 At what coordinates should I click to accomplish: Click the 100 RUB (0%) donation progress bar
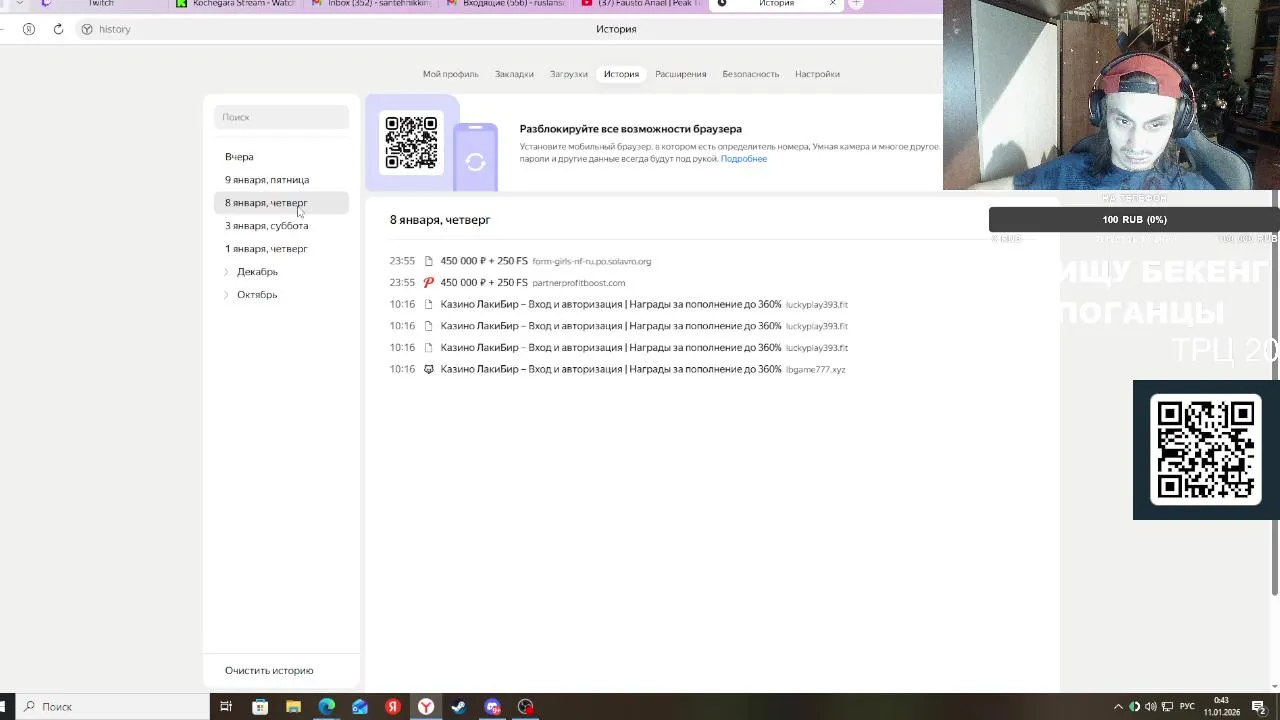point(1134,220)
